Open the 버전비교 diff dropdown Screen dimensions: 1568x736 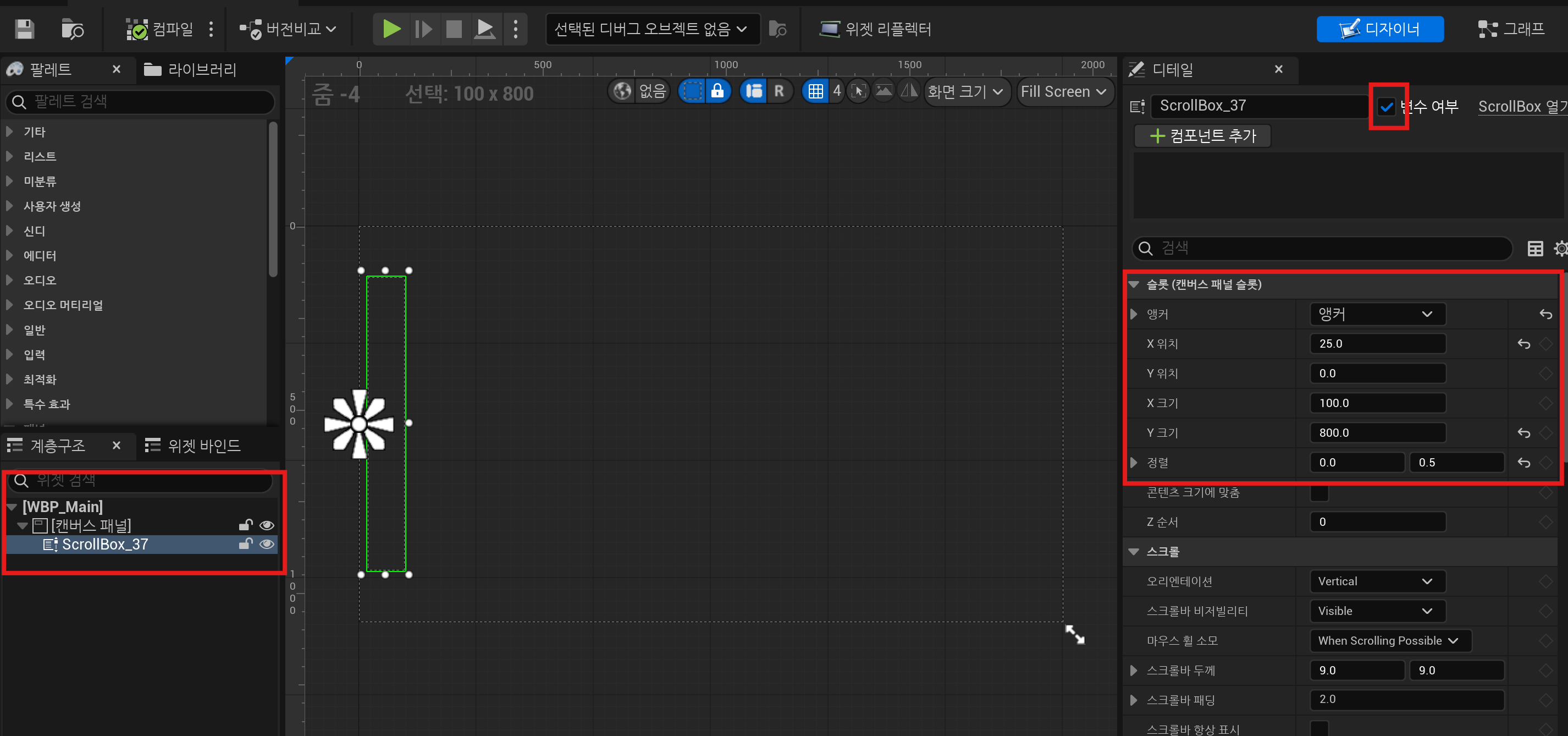pyautogui.click(x=288, y=29)
